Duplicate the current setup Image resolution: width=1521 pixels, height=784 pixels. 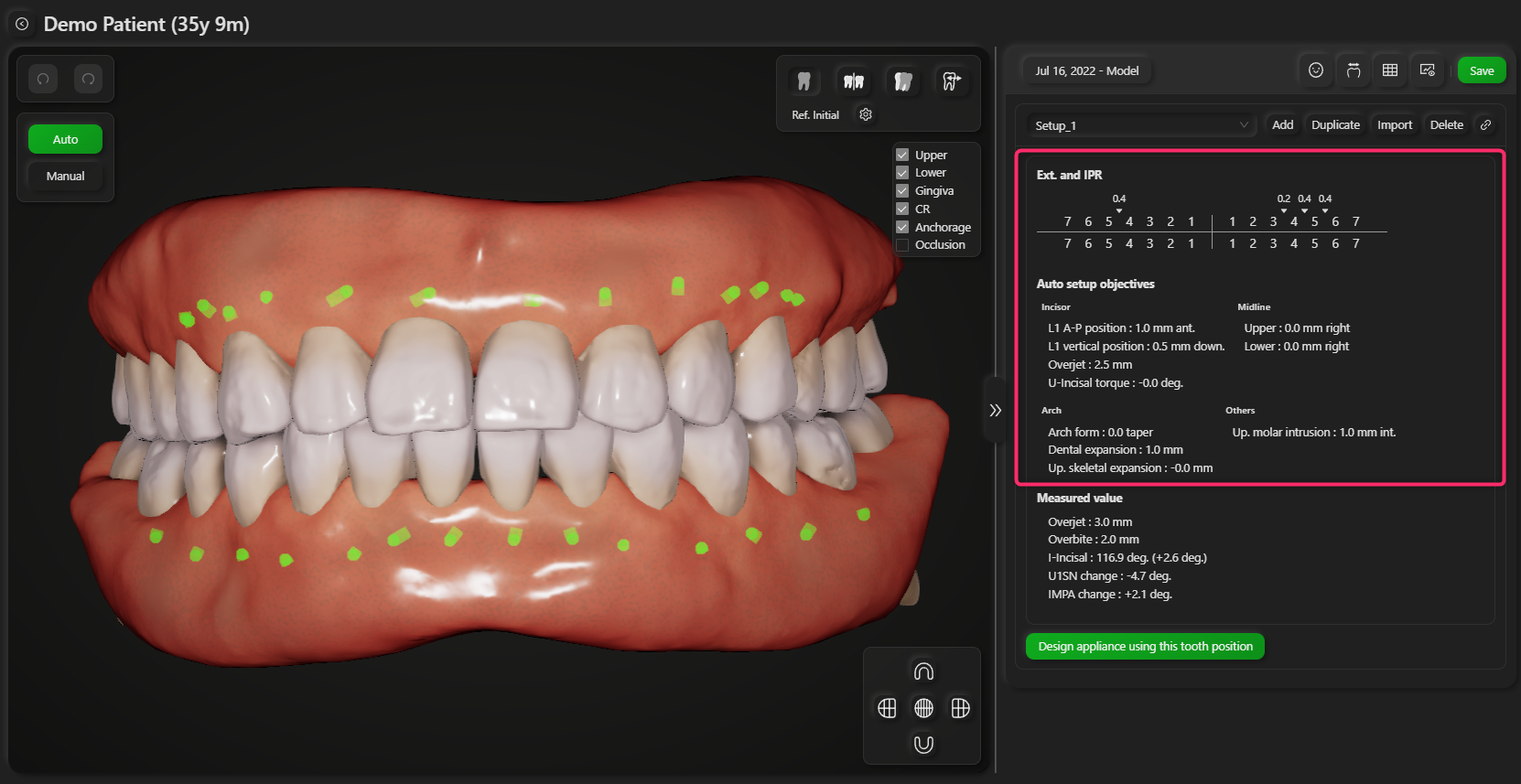pos(1335,125)
